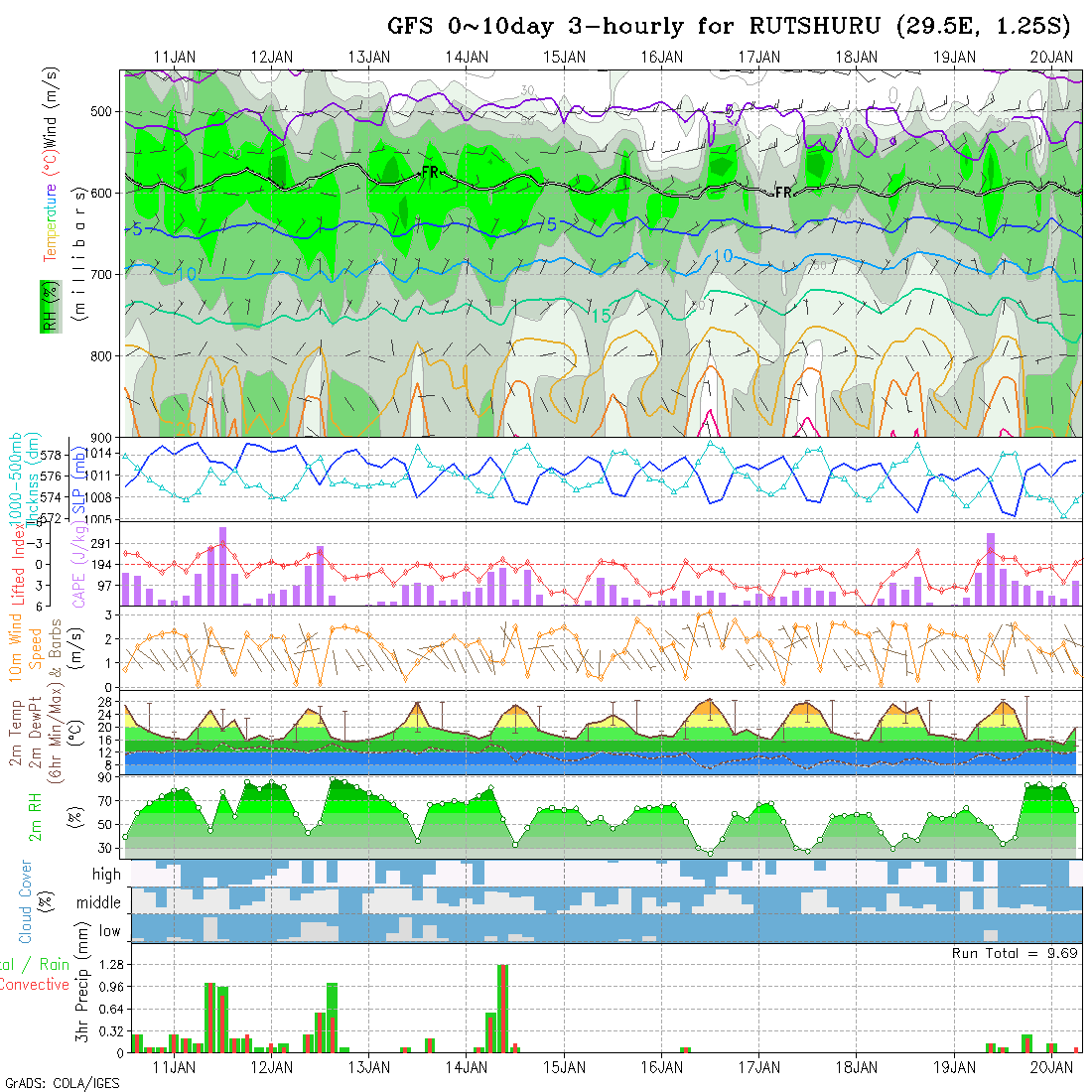The height and width of the screenshot is (1092, 1092).
Task: Click the 15 degree temperature contour label
Action: click(601, 316)
